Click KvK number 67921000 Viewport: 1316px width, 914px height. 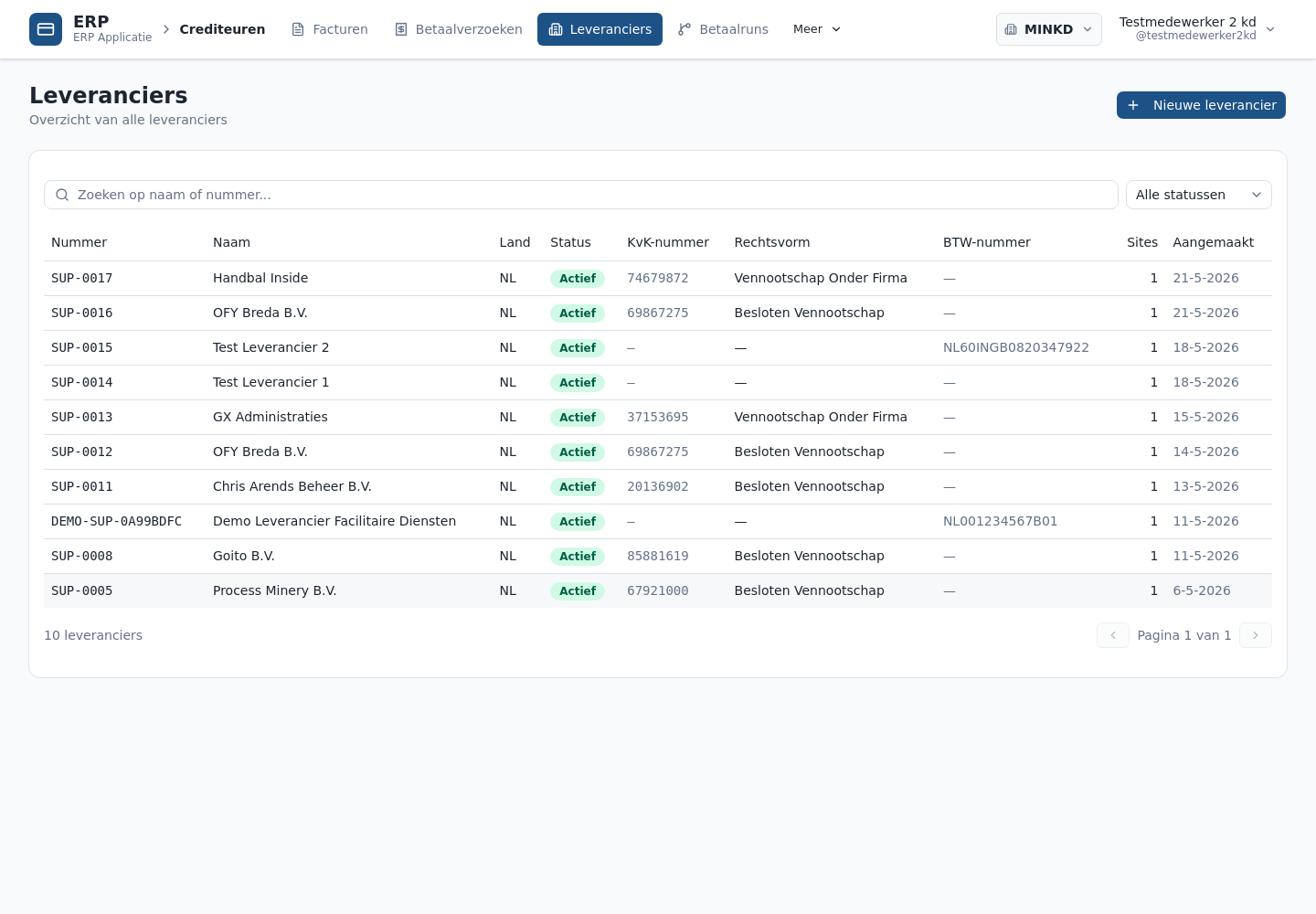point(658,590)
